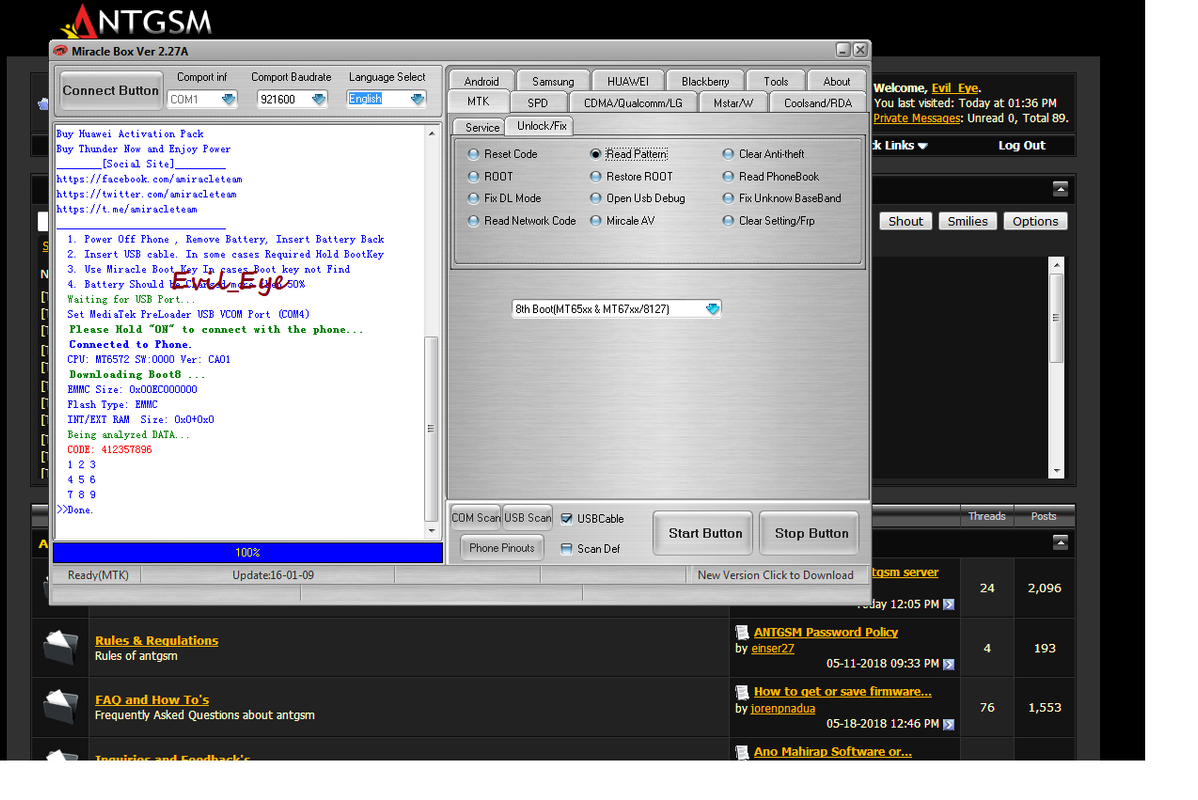Screen dimensions: 1198x800
Task: Click the Connect Button in Miracle Box
Action: tap(111, 91)
